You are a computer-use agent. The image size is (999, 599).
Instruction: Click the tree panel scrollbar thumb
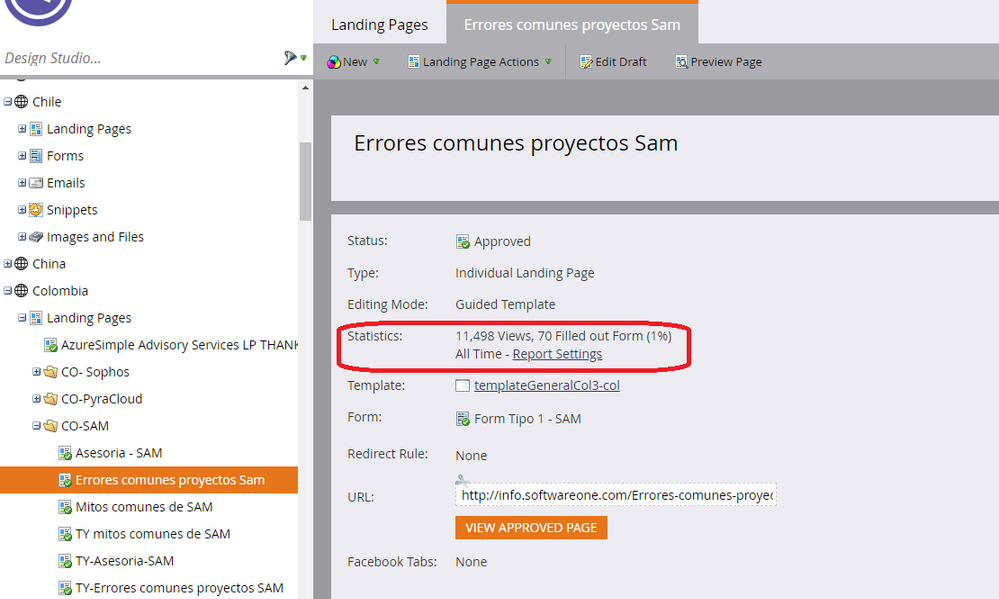pos(305,182)
